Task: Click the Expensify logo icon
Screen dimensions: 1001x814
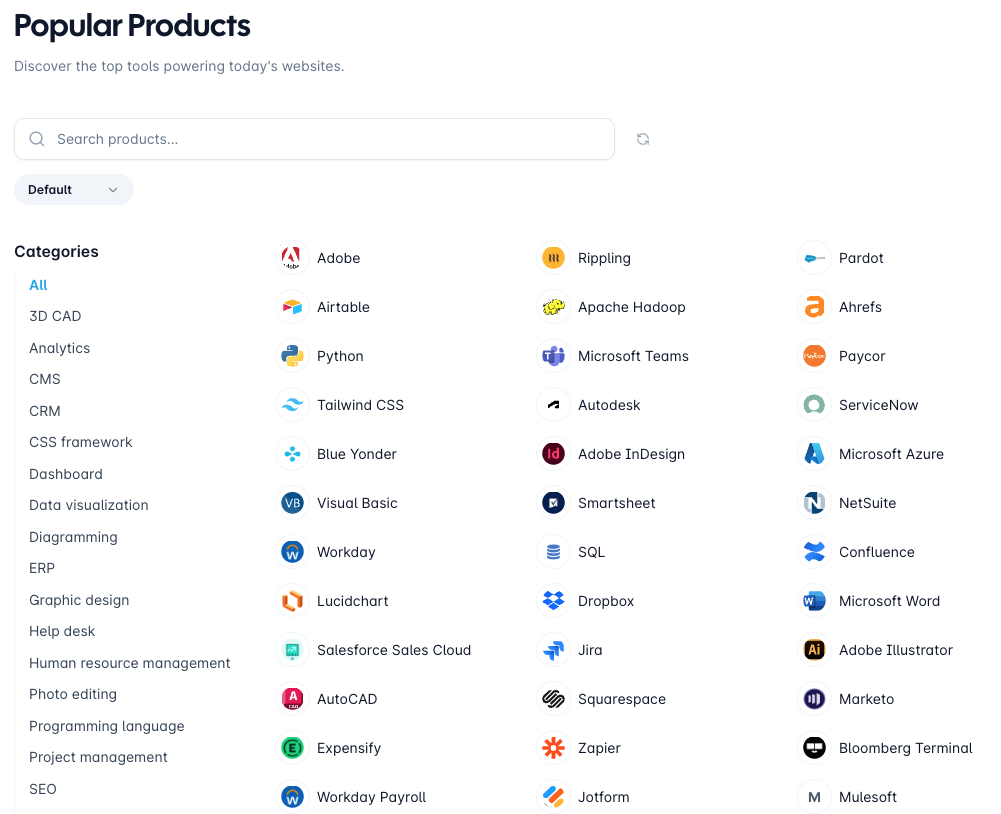Action: point(292,748)
